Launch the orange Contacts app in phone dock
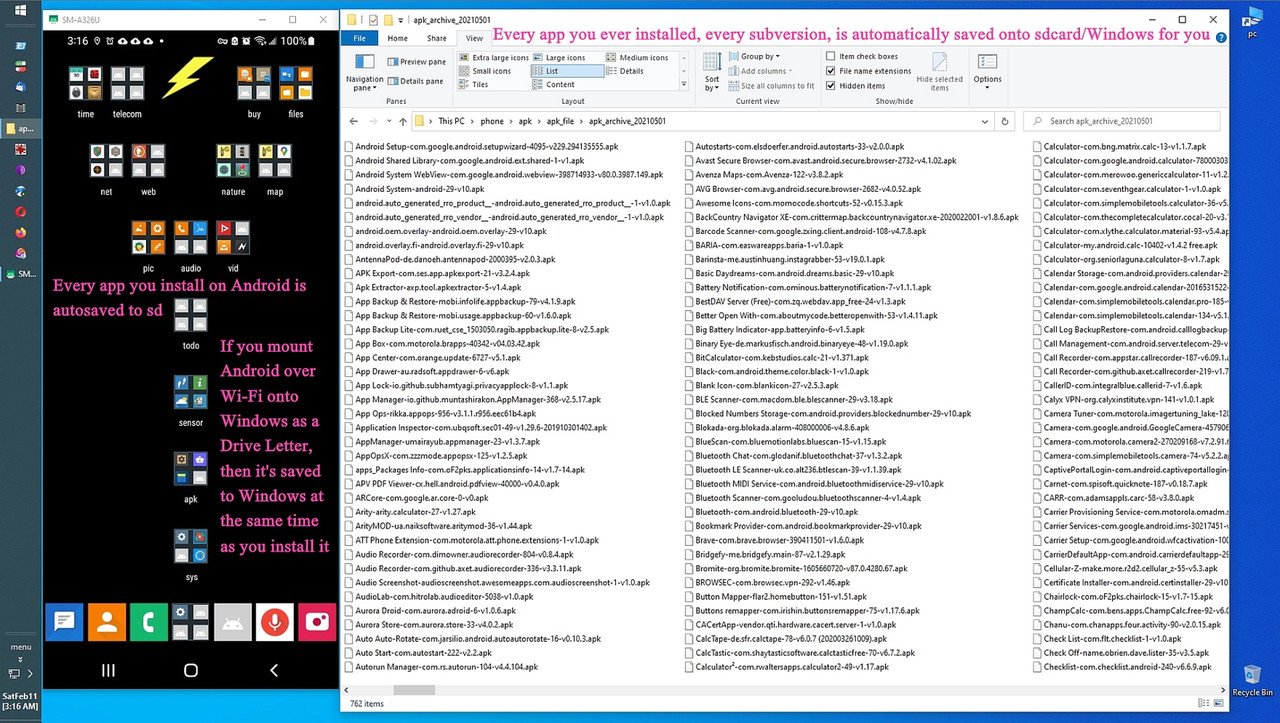Viewport: 1280px width, 723px height. coord(106,622)
